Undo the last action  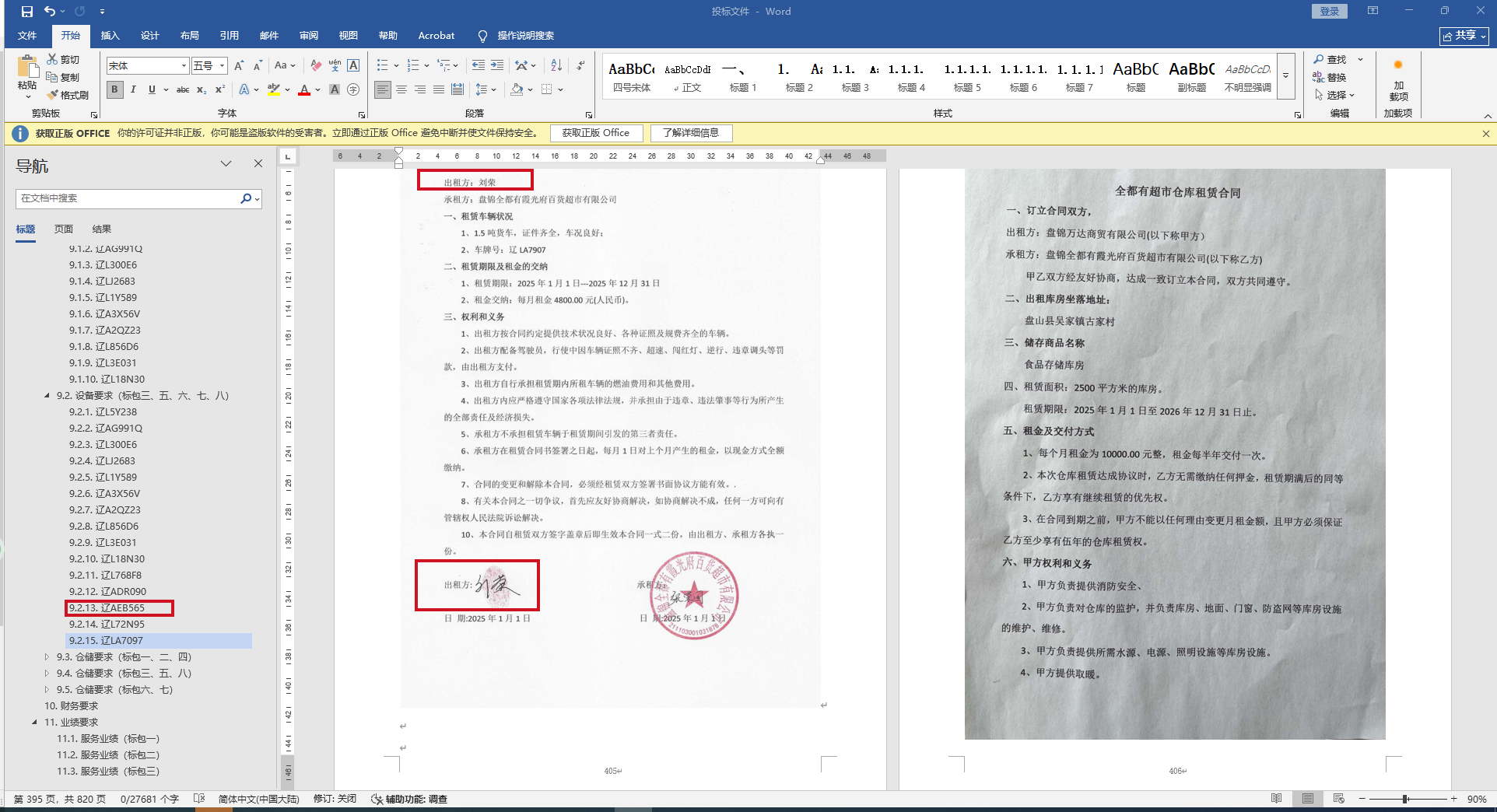[x=50, y=12]
